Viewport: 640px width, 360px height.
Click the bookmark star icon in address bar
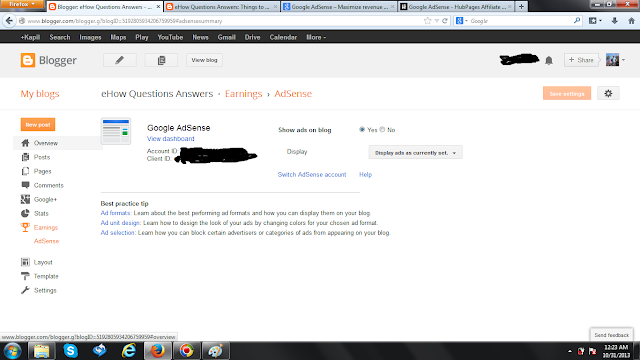pos(427,21)
